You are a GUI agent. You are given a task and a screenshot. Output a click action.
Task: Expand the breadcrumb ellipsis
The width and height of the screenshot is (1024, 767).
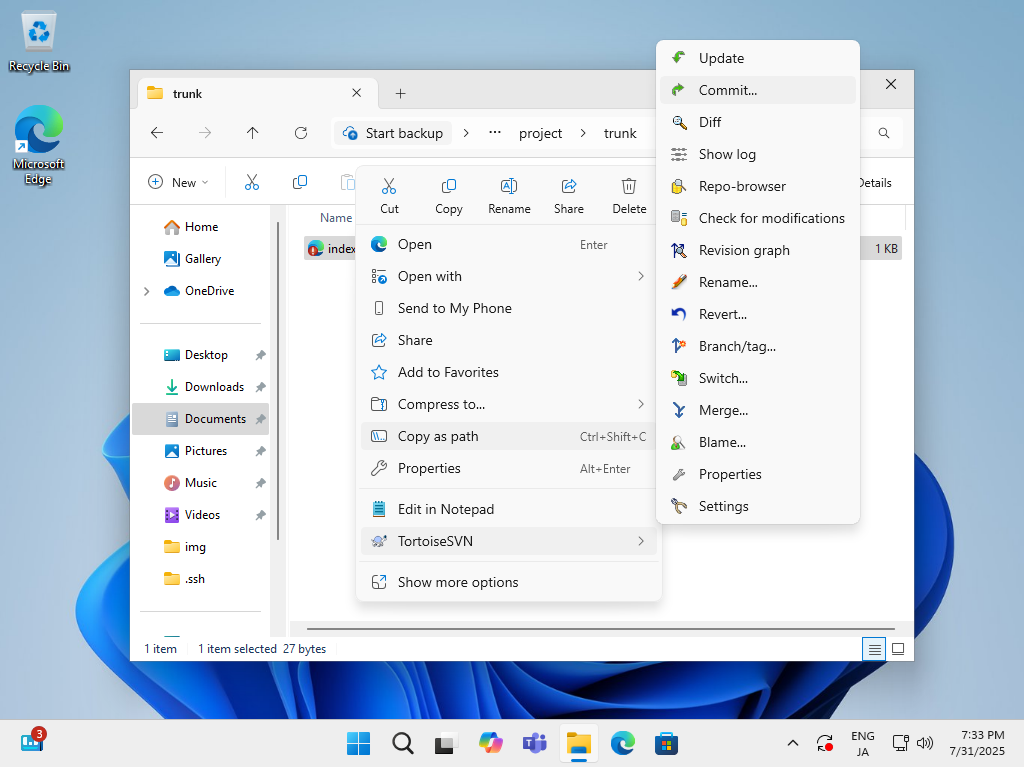pyautogui.click(x=495, y=133)
